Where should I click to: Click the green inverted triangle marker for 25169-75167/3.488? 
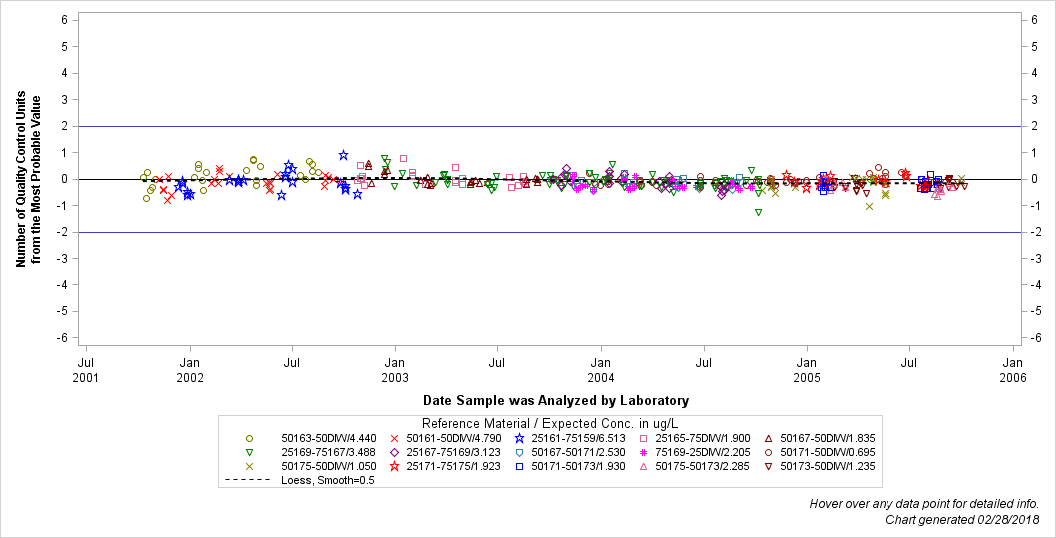pos(249,452)
